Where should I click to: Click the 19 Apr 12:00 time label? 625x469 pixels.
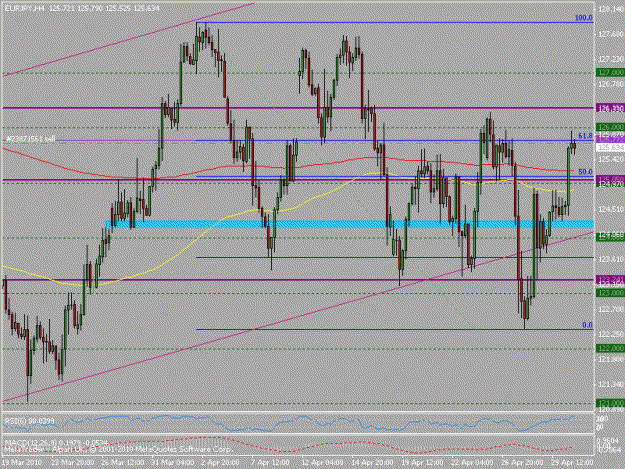click(x=422, y=463)
